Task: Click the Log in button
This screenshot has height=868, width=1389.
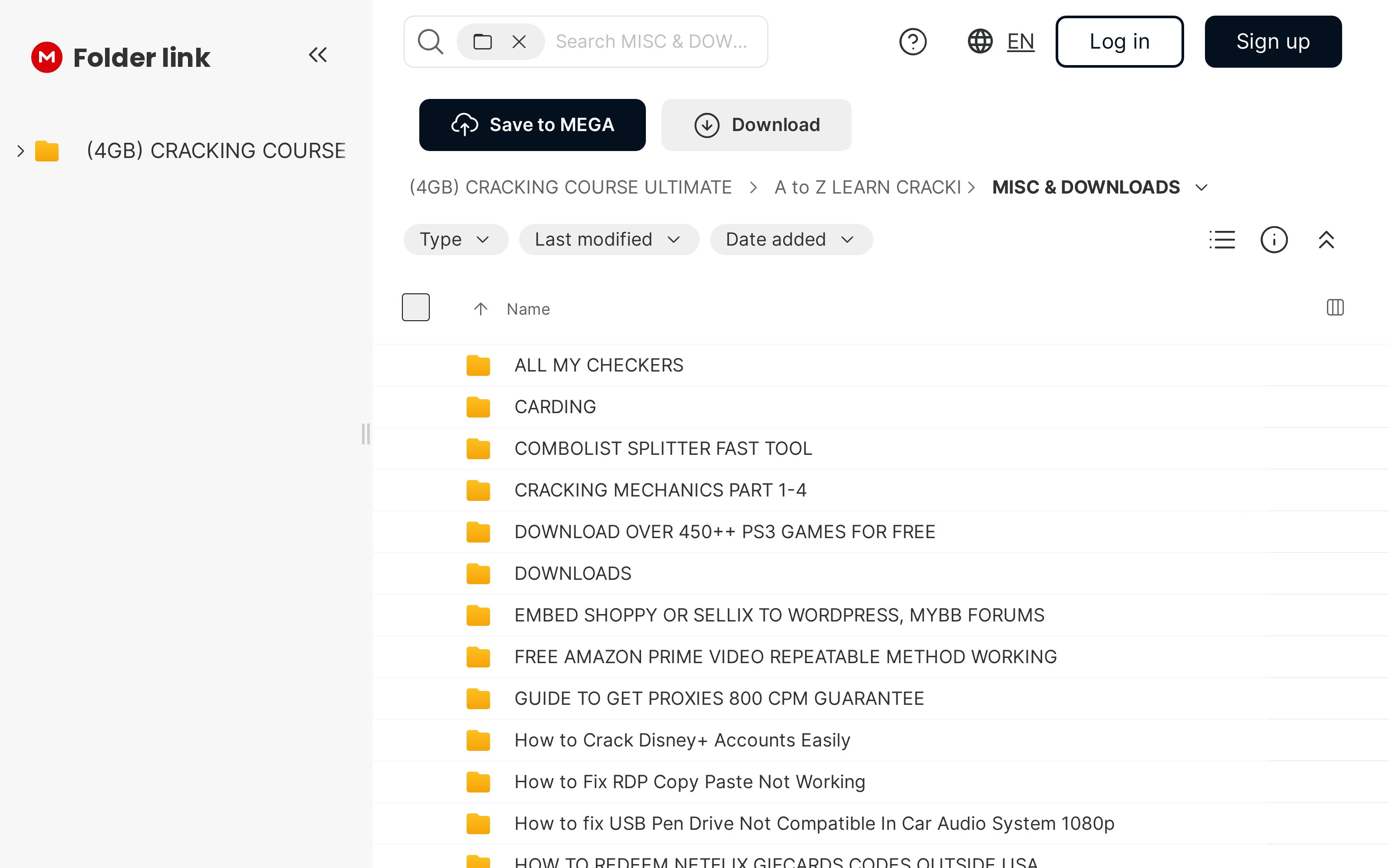Action: point(1119,41)
